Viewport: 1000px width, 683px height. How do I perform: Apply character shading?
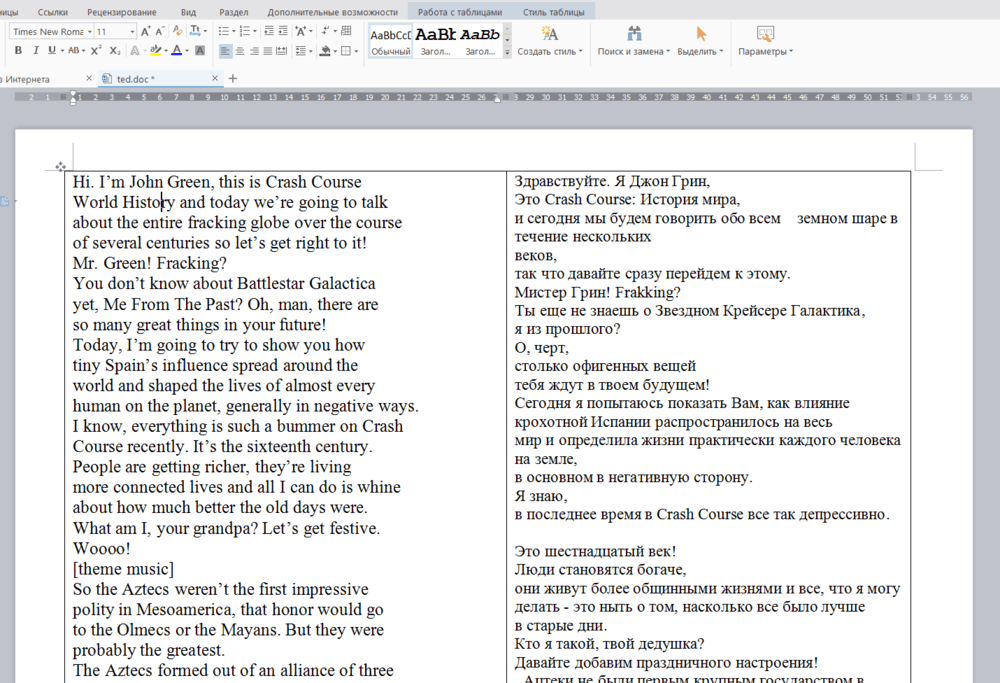coord(200,50)
